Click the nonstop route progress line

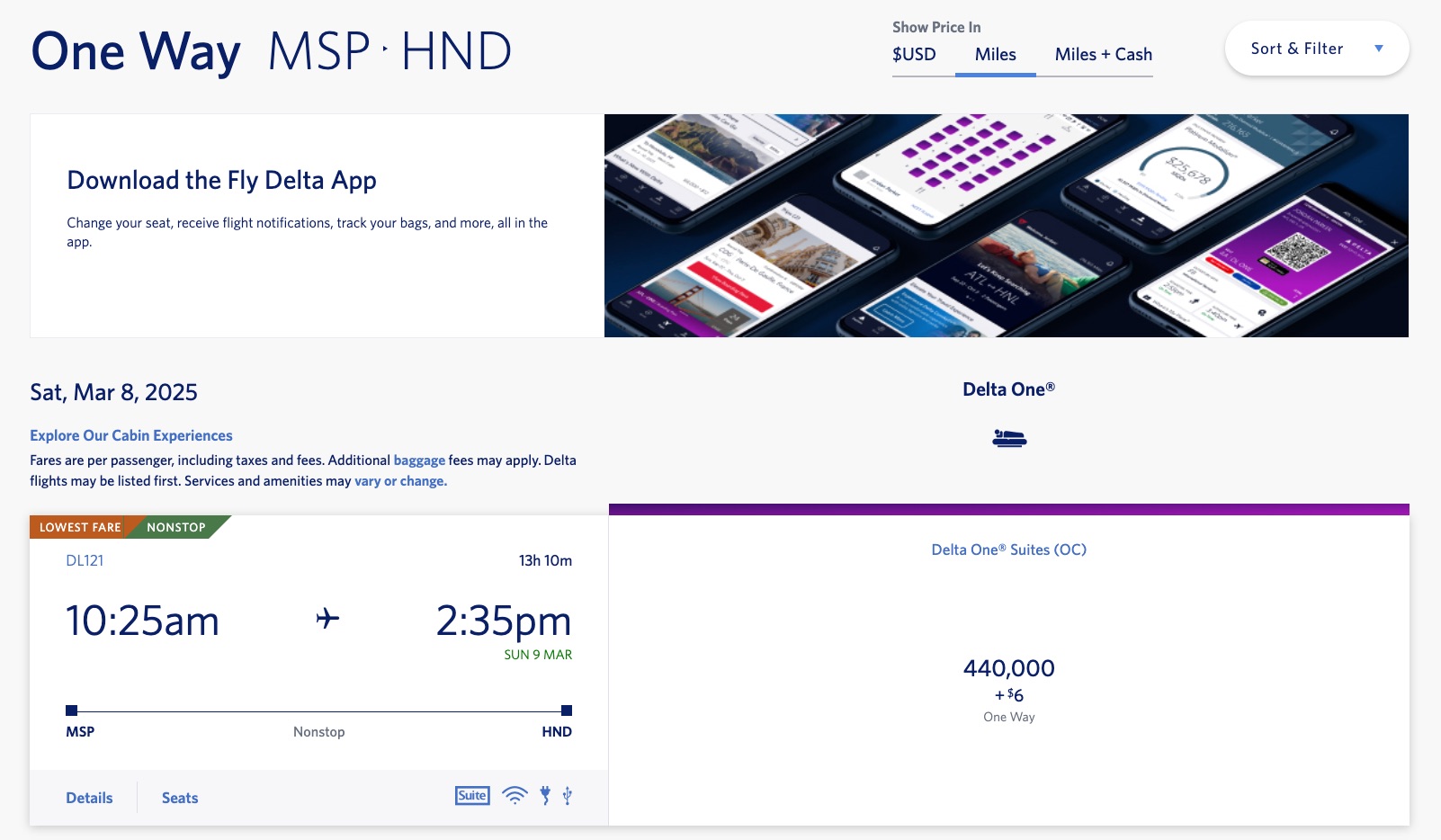click(x=318, y=710)
